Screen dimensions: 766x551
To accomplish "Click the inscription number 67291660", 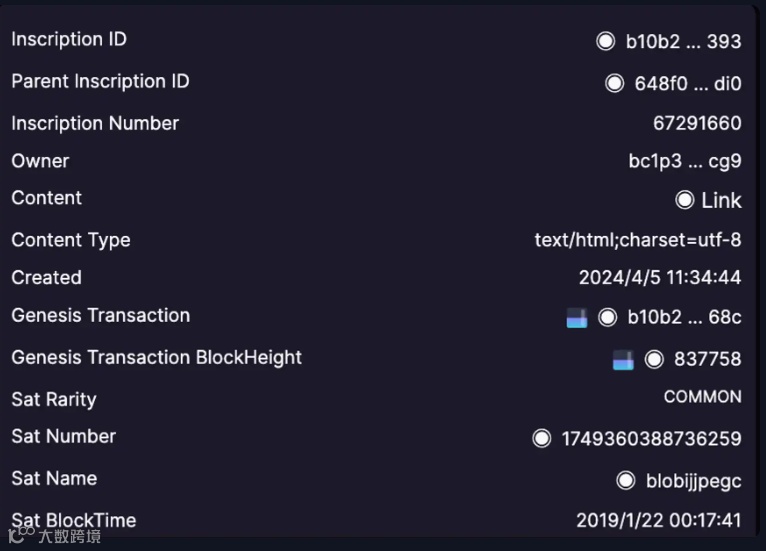I will (697, 123).
